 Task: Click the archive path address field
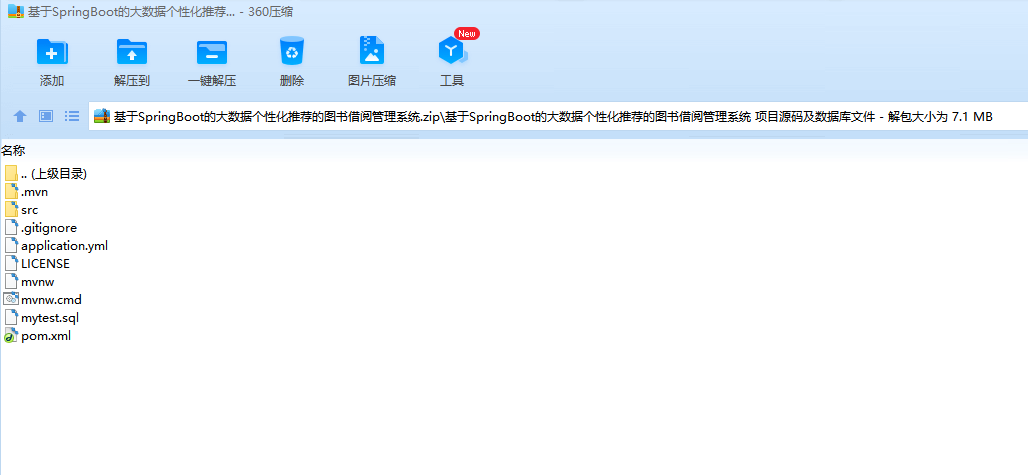pyautogui.click(x=558, y=117)
